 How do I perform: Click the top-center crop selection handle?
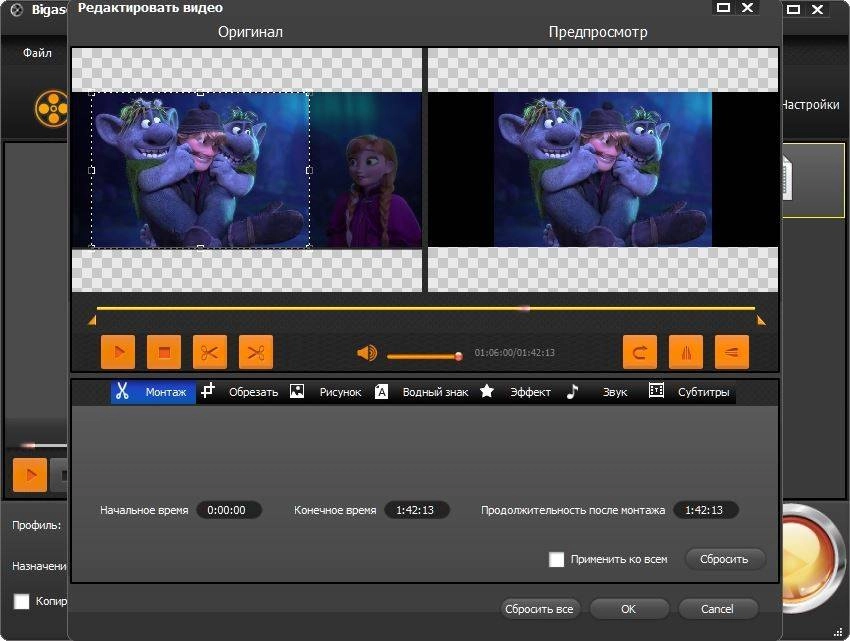pyautogui.click(x=201, y=93)
